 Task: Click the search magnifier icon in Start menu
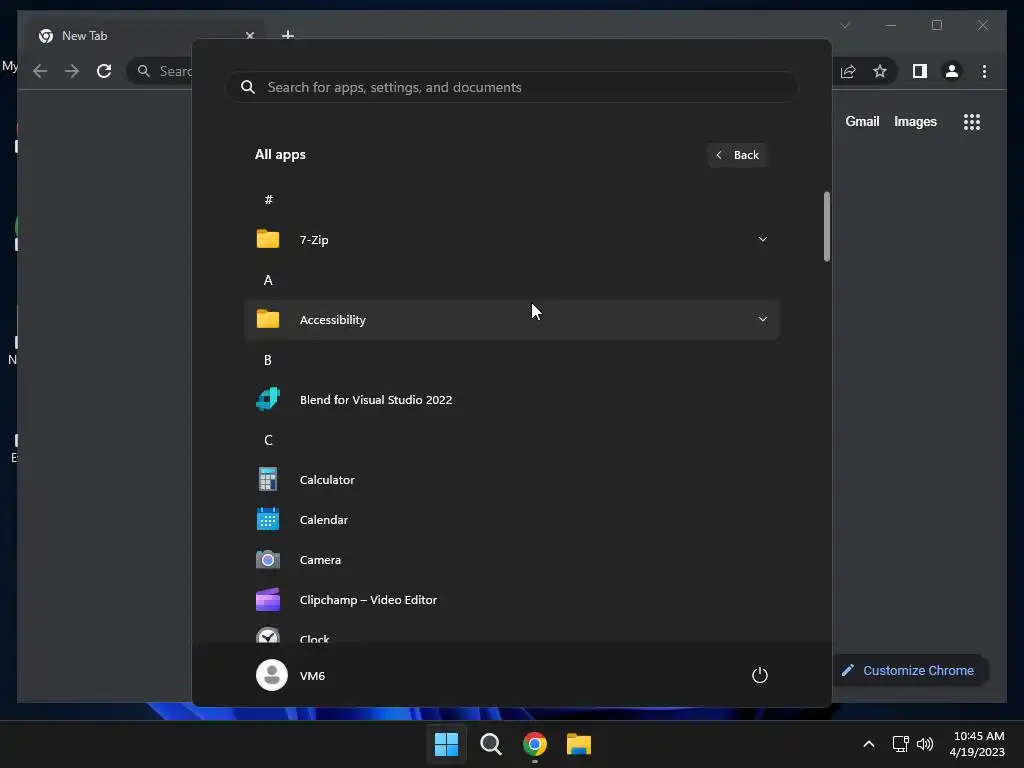coord(248,87)
